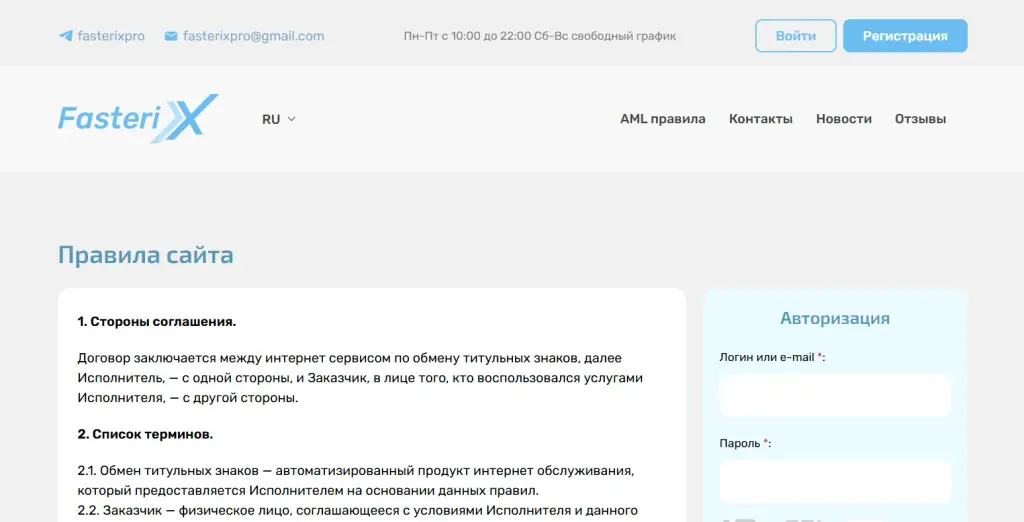Click the line 2.2. Заказчик — физическое лицо

click(357, 510)
